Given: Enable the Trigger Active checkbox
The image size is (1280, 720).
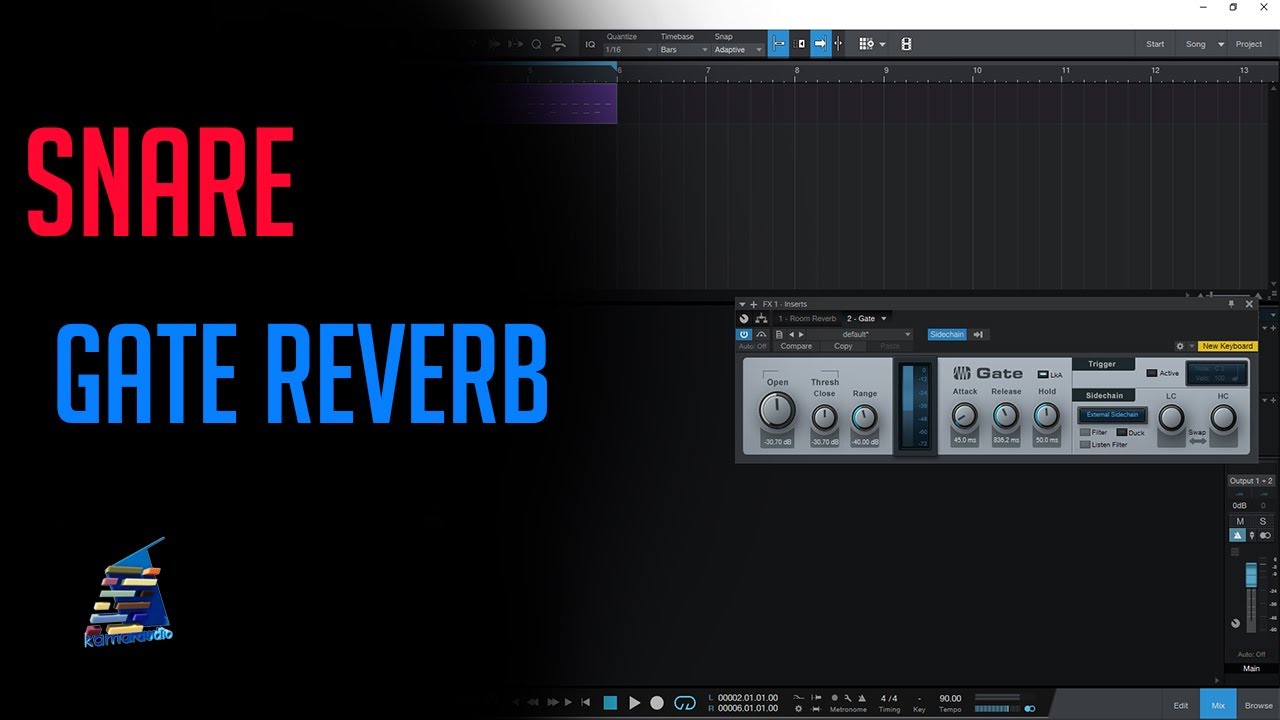Looking at the screenshot, I should pyautogui.click(x=1152, y=373).
